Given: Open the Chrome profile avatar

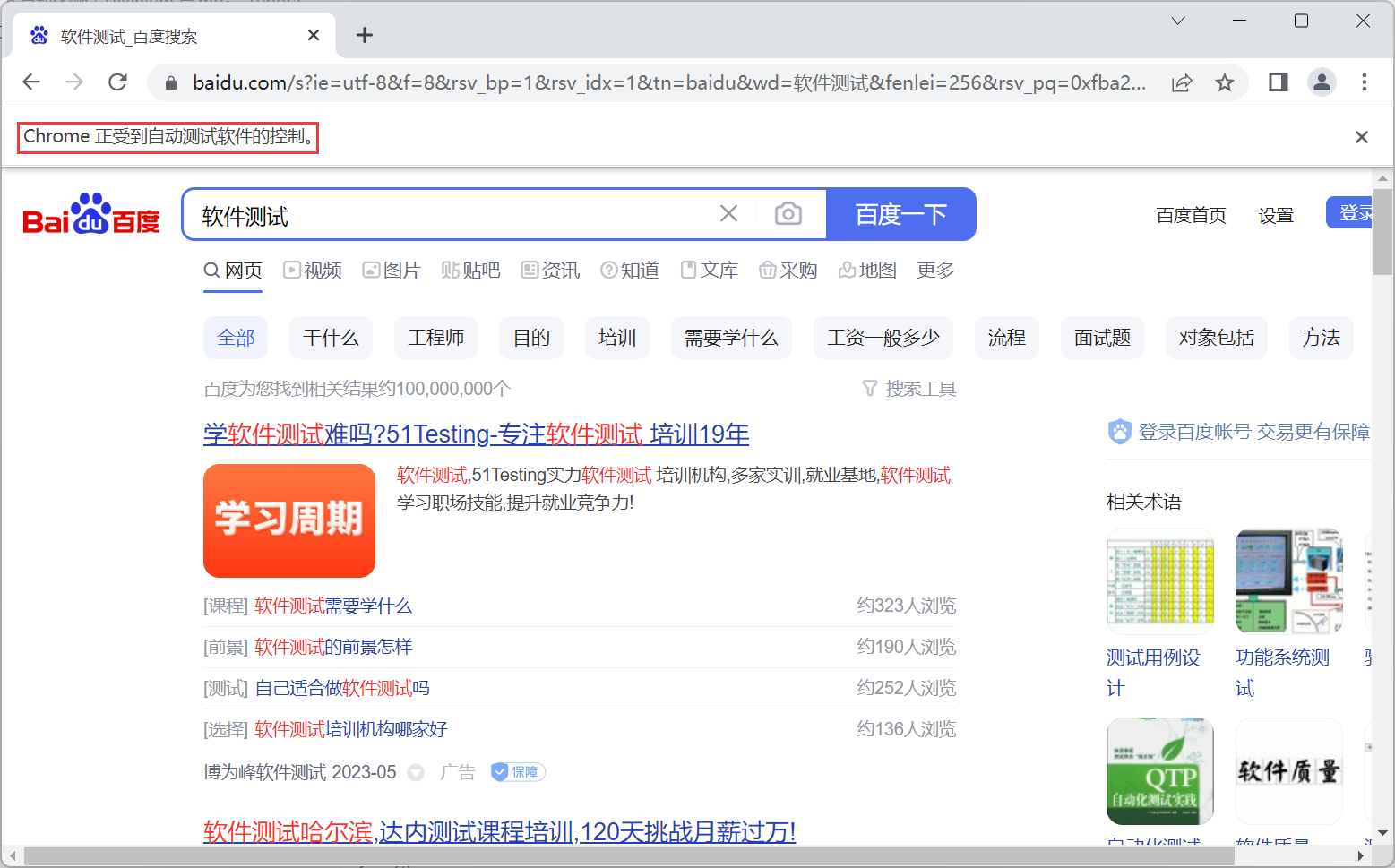Looking at the screenshot, I should pos(1322,82).
